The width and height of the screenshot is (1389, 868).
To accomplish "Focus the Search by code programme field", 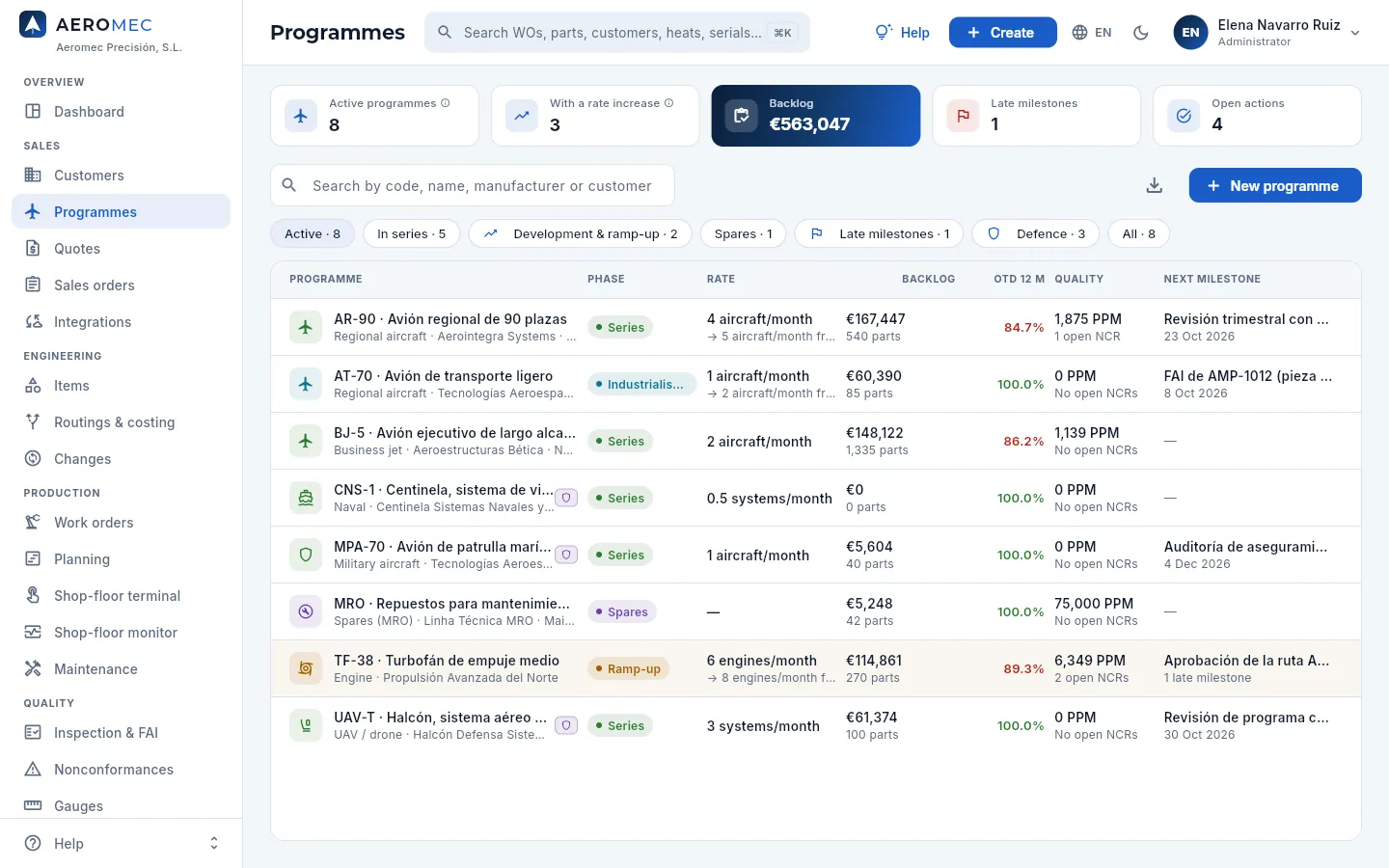I will [473, 185].
